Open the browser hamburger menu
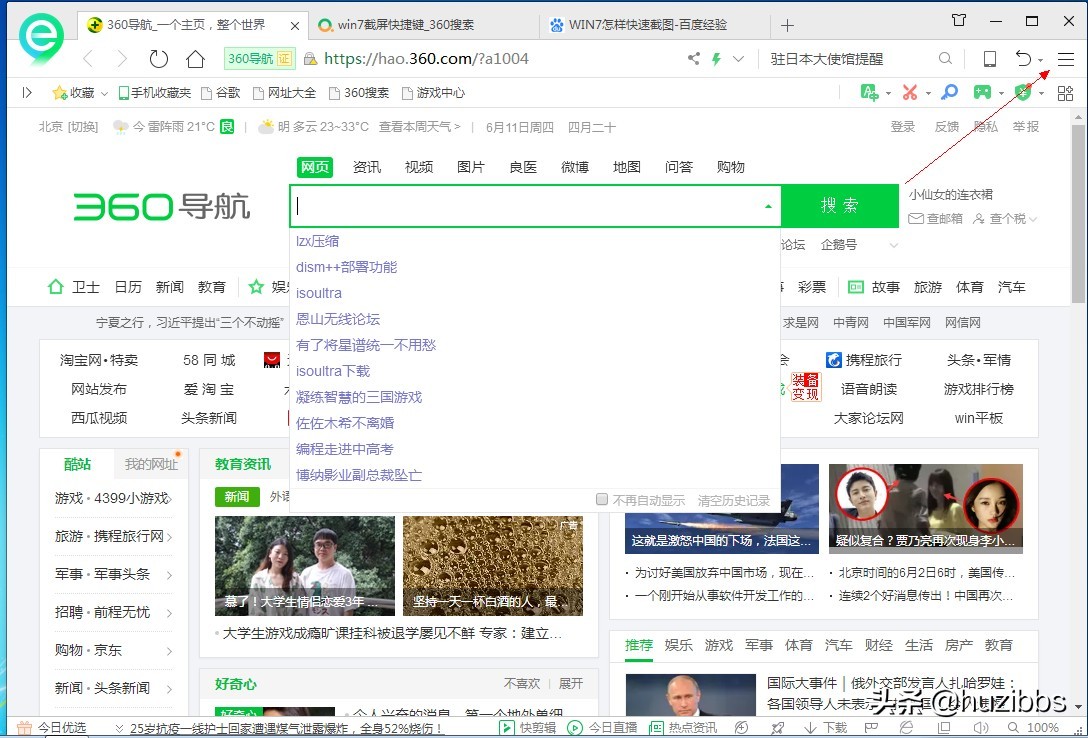This screenshot has width=1088, height=738. pyautogui.click(x=1065, y=58)
